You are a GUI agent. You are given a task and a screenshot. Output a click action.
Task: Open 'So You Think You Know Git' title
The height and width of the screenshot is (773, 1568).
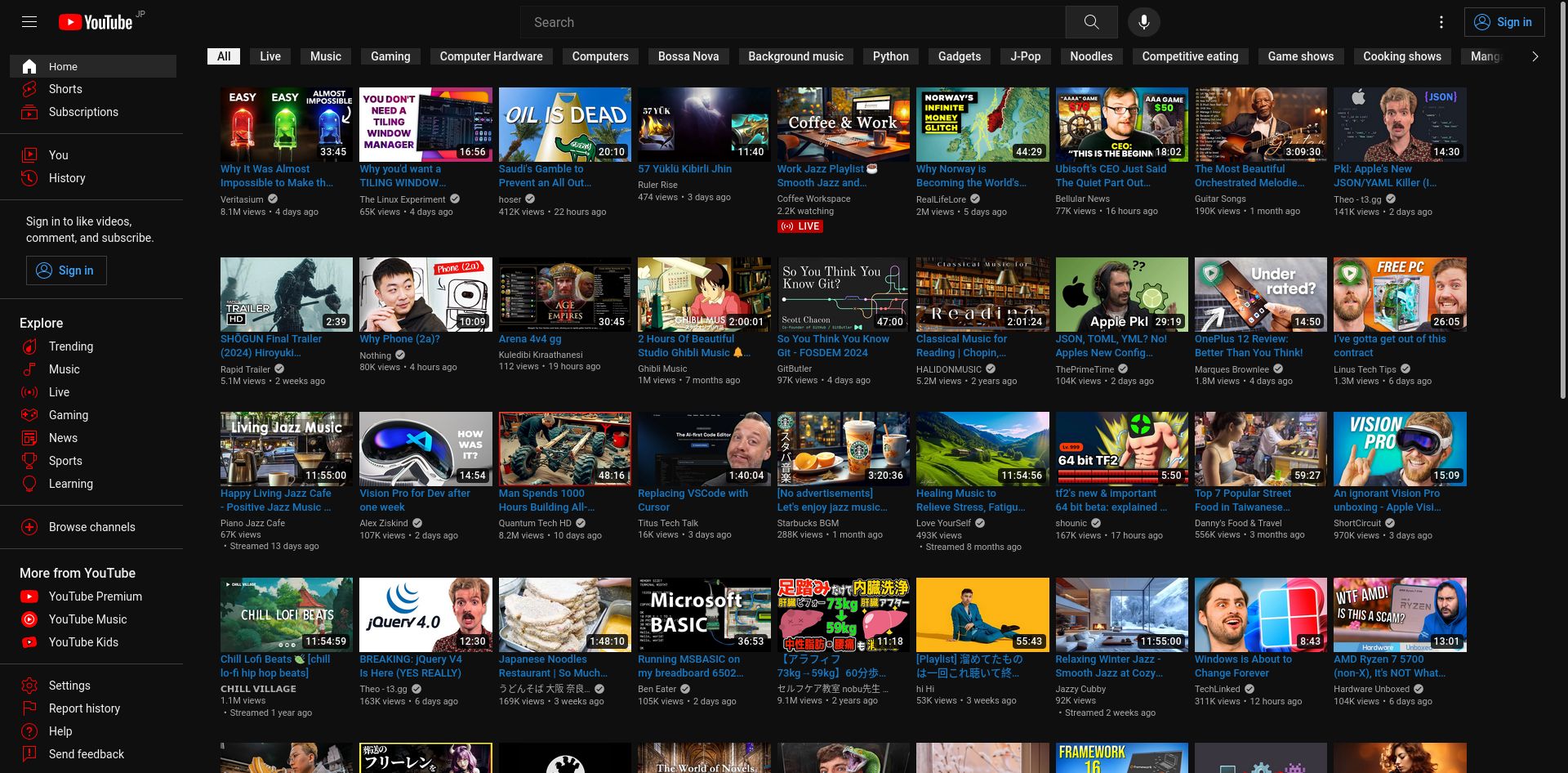tap(833, 346)
